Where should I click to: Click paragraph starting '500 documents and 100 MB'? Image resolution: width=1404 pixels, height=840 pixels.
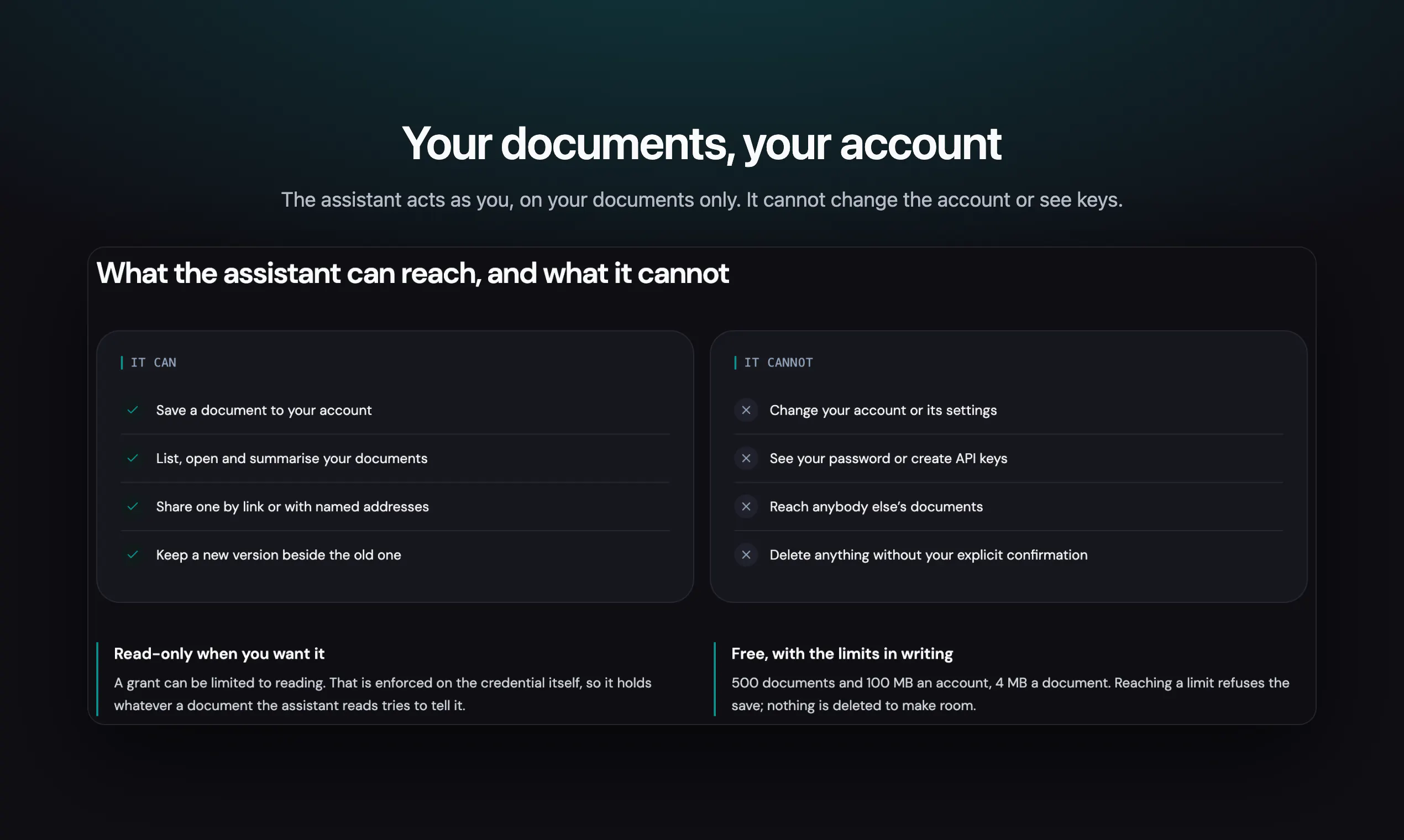pos(1010,694)
